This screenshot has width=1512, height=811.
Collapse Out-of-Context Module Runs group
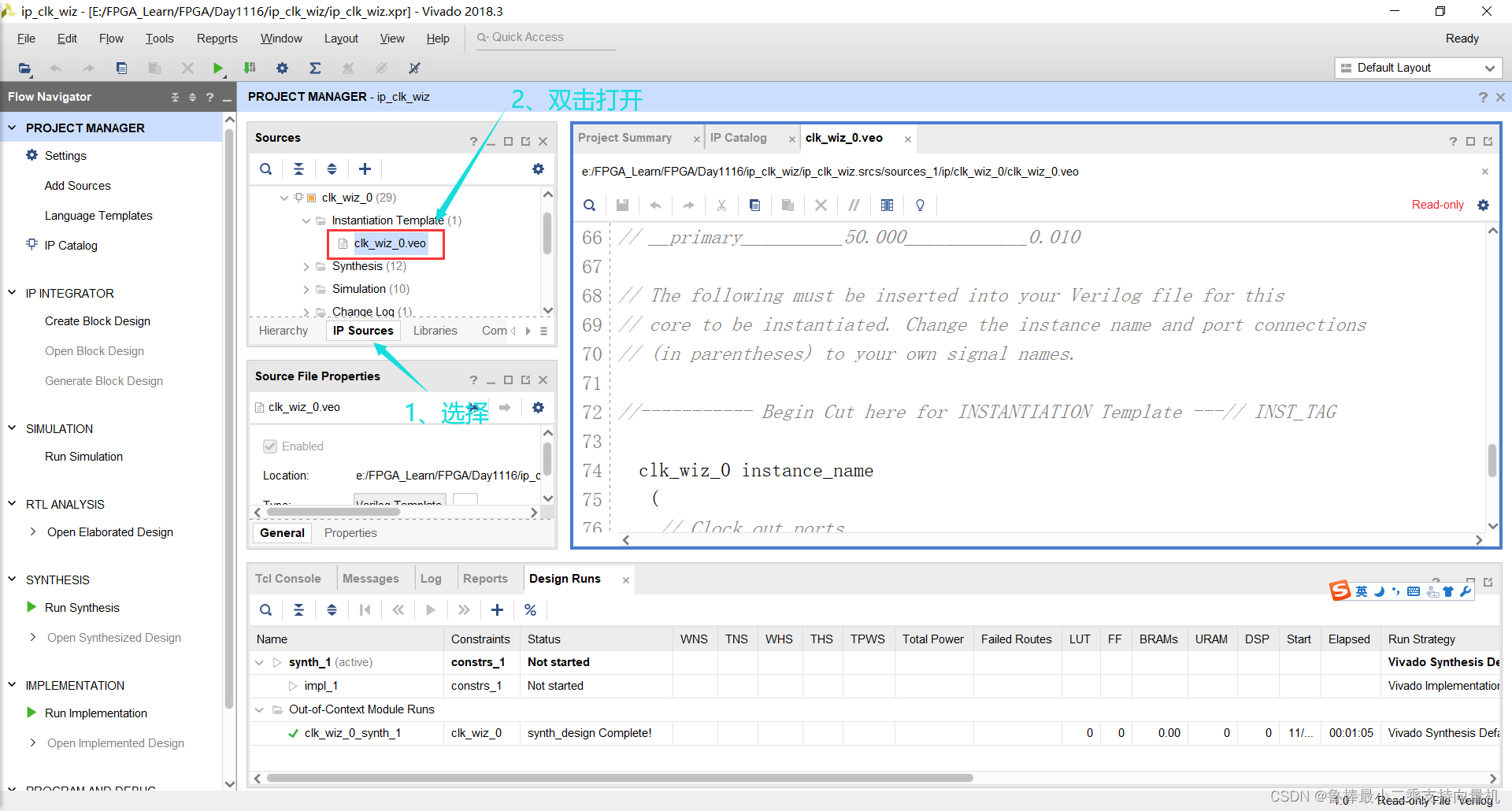click(x=259, y=709)
